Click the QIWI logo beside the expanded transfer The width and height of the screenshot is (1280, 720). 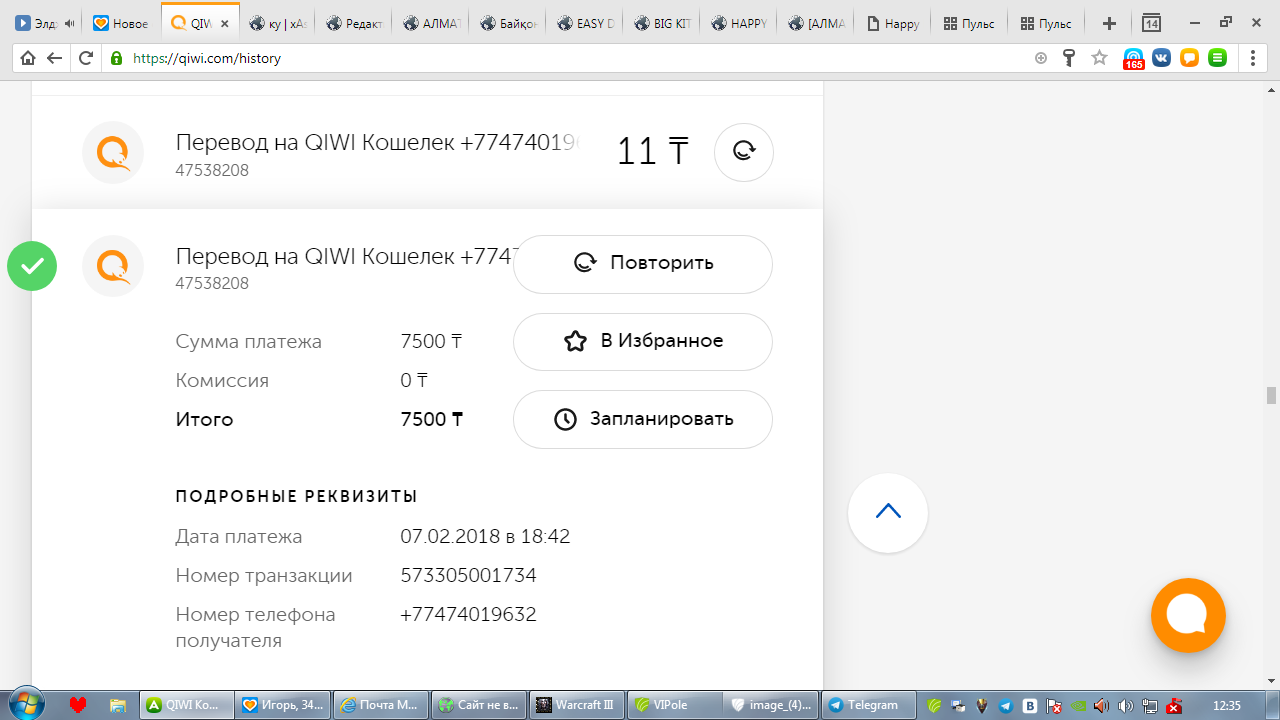click(113, 266)
